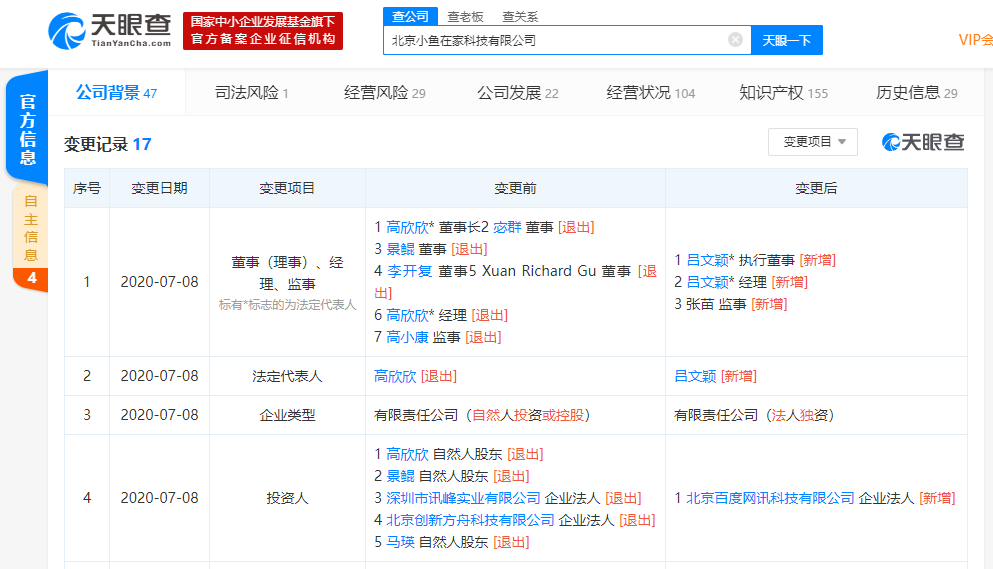The height and width of the screenshot is (569, 993).
Task: Click the VIP member link
Action: tap(974, 40)
